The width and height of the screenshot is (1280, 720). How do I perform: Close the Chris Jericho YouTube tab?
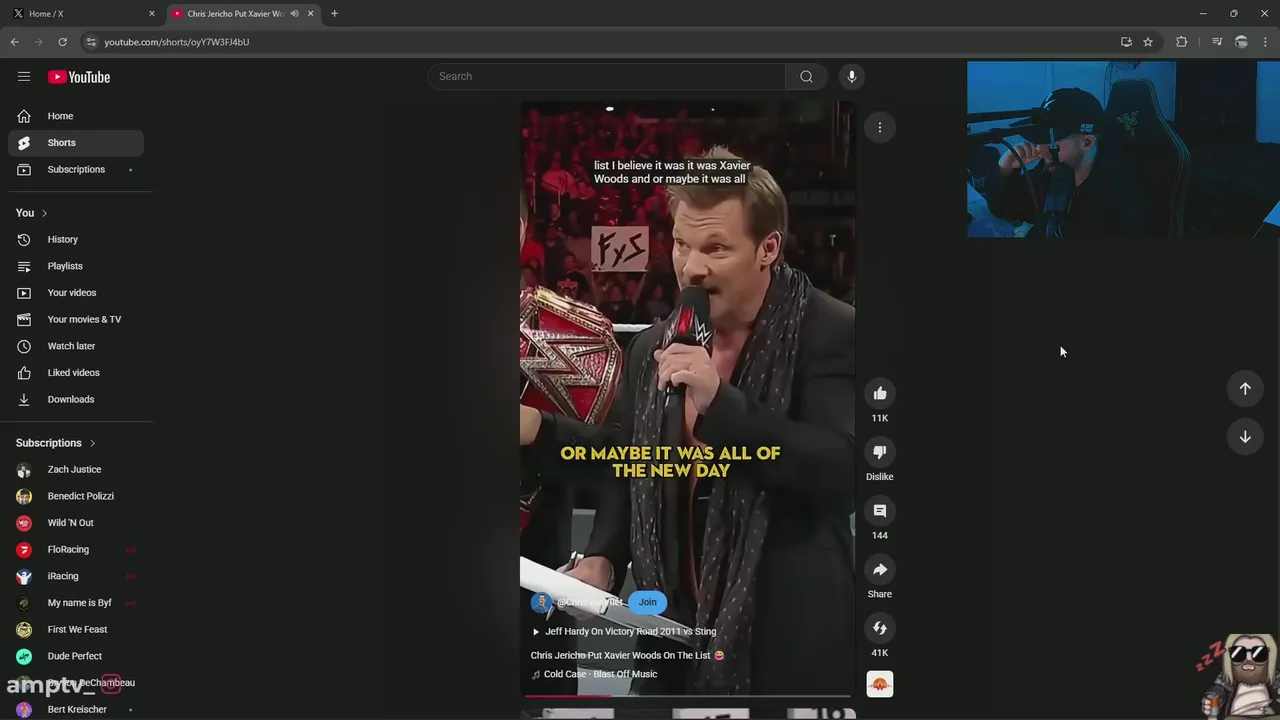pos(310,14)
